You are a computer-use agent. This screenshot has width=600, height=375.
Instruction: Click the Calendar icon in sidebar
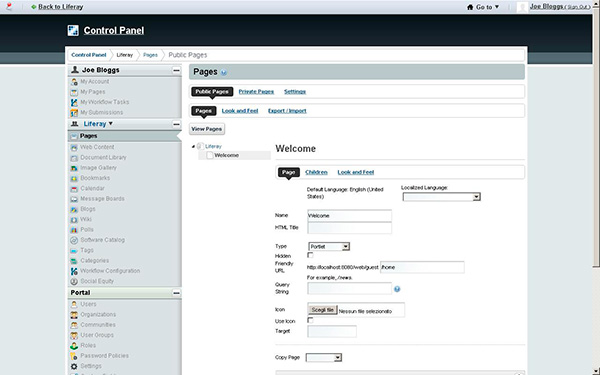point(74,189)
